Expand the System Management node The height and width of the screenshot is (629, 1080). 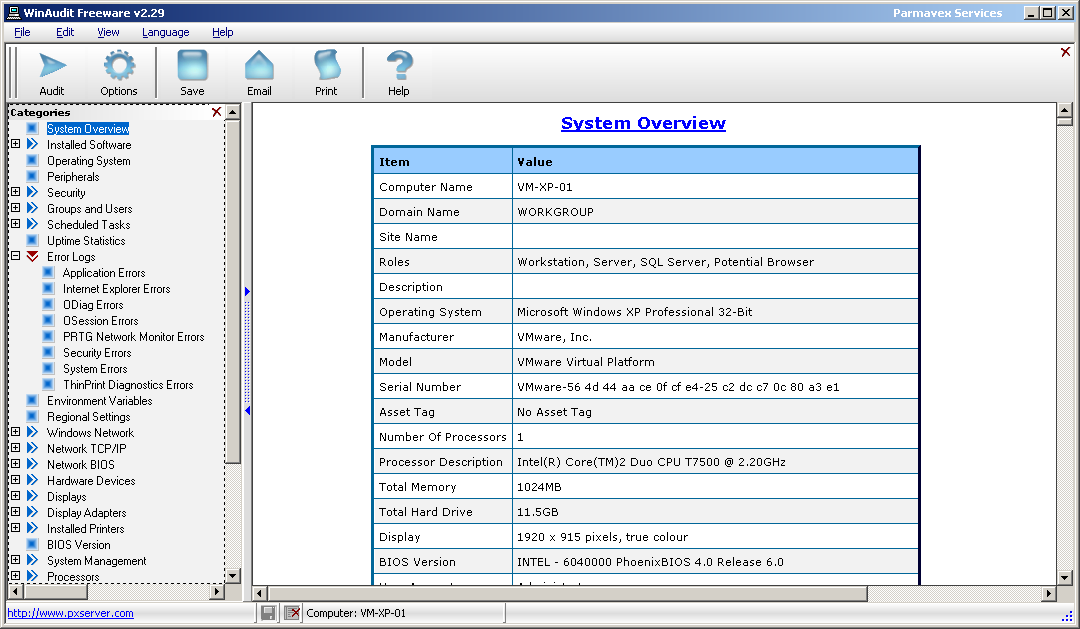point(15,560)
